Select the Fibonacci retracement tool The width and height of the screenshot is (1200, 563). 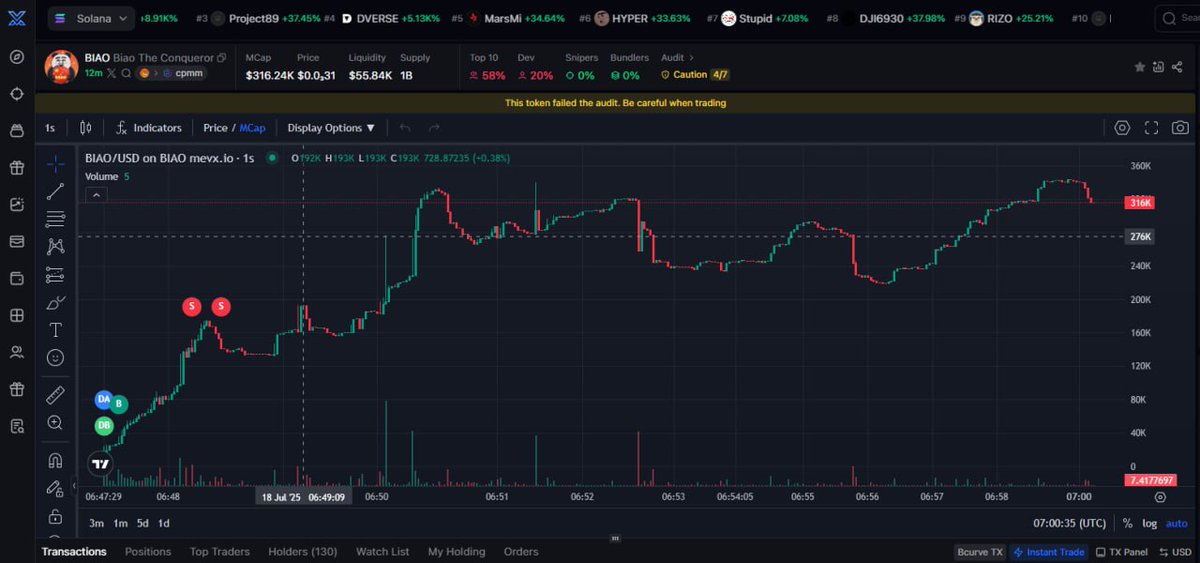tap(55, 219)
